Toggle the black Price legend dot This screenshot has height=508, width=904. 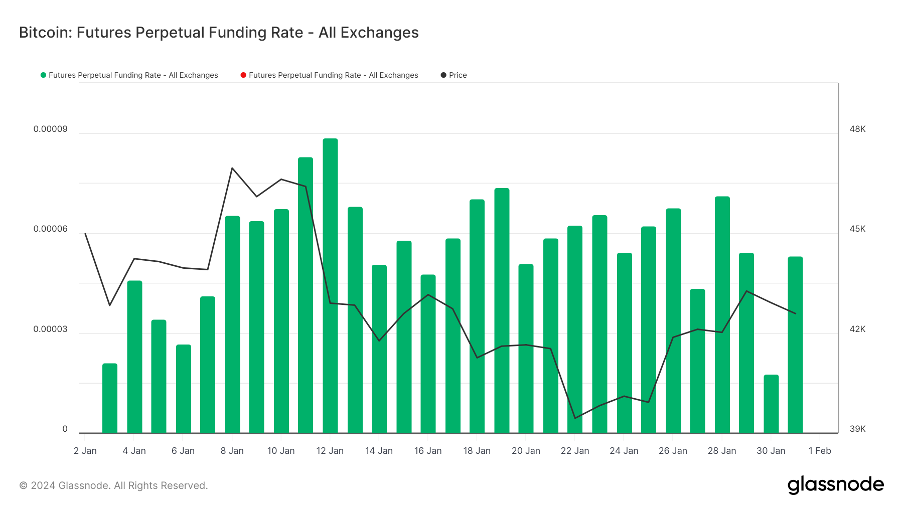(443, 75)
